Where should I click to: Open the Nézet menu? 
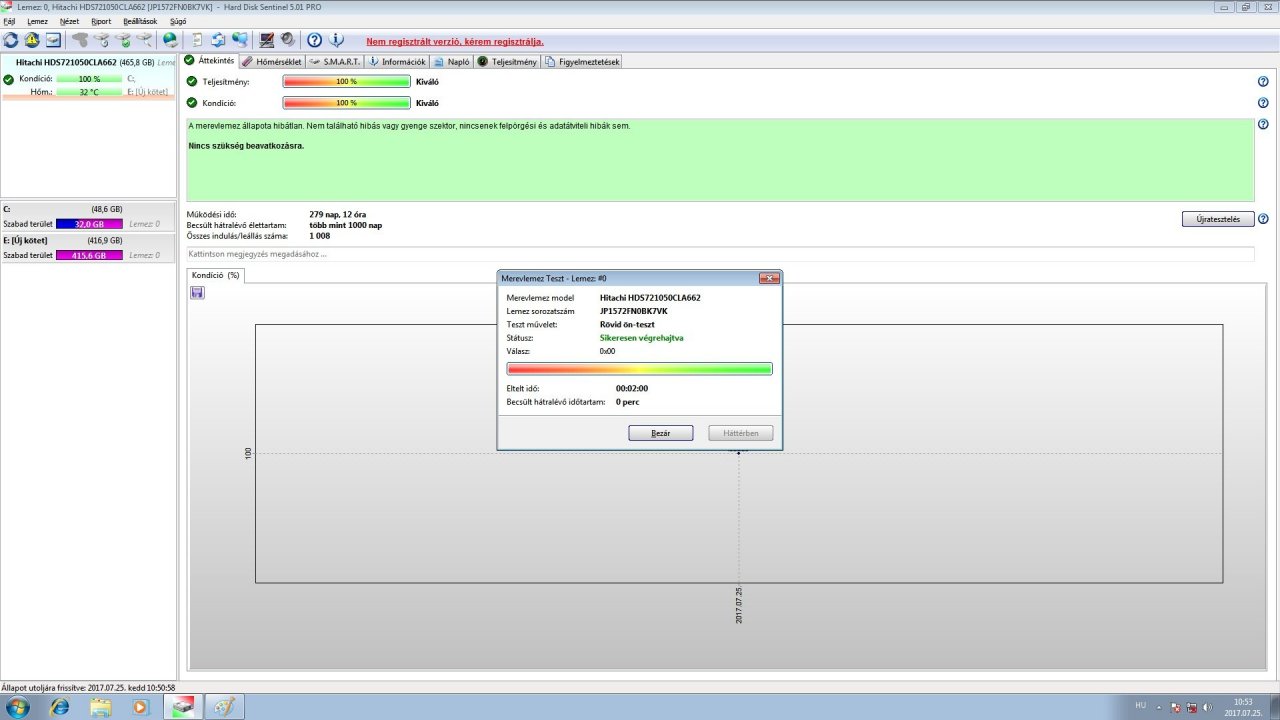69,21
